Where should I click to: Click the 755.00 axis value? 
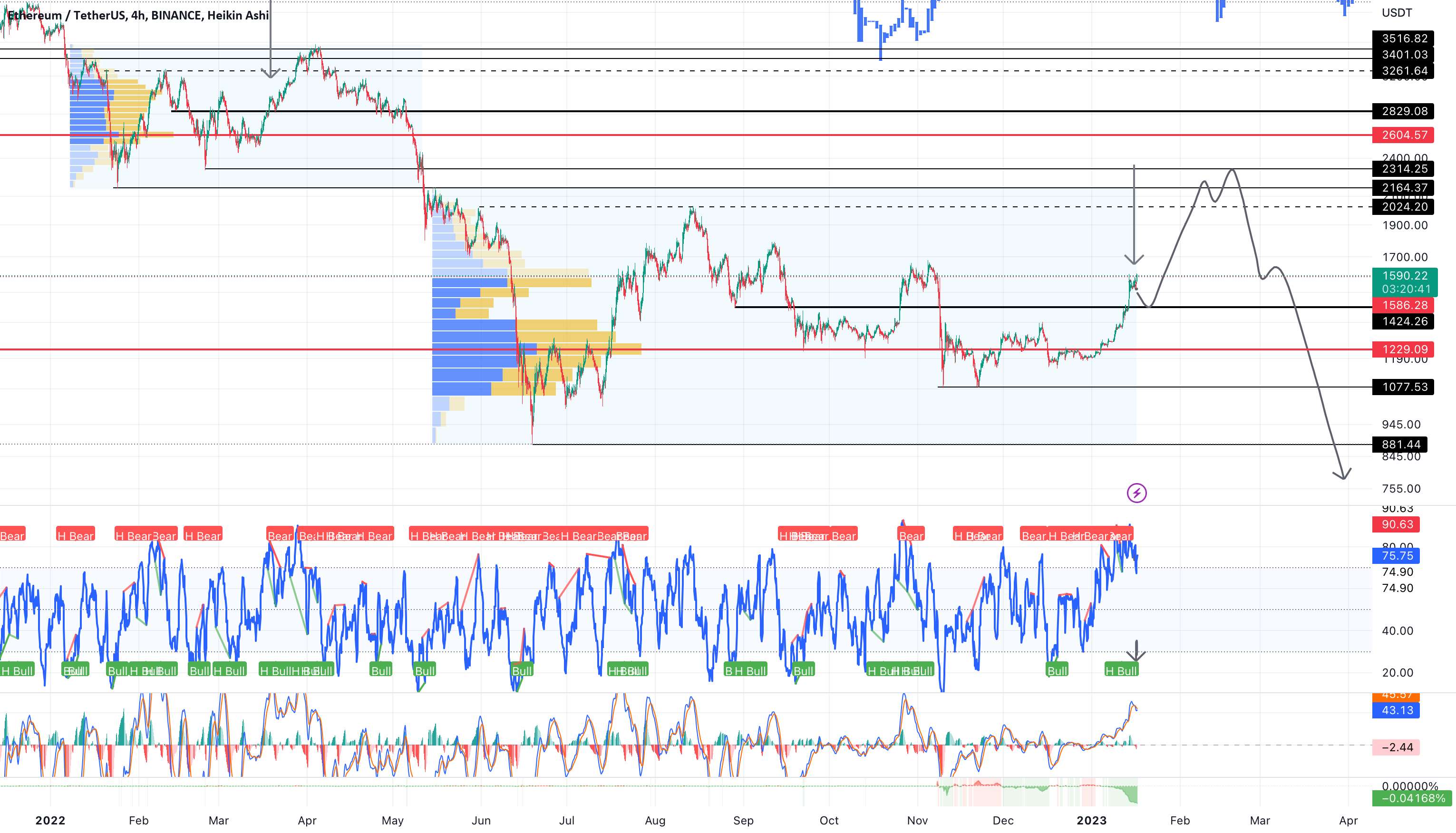coord(1401,489)
